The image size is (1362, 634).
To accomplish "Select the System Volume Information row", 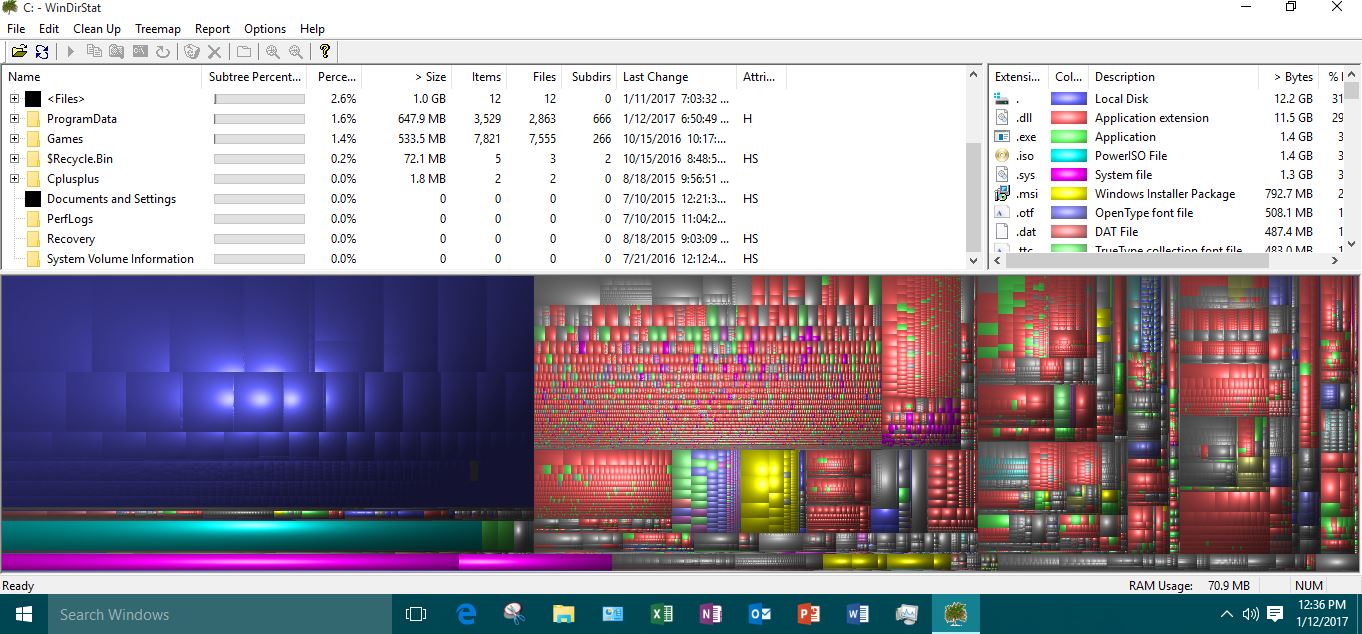I will (484, 259).
